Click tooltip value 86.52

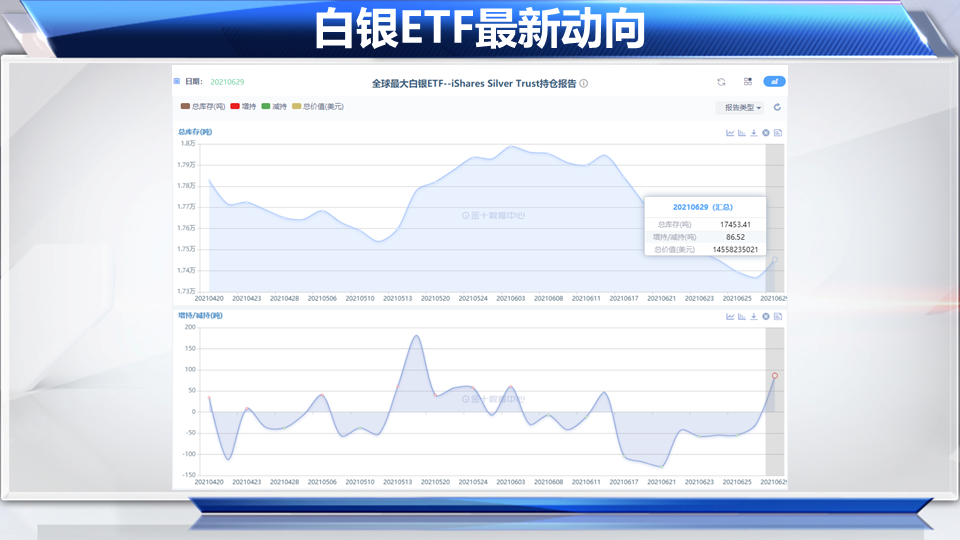pos(735,237)
